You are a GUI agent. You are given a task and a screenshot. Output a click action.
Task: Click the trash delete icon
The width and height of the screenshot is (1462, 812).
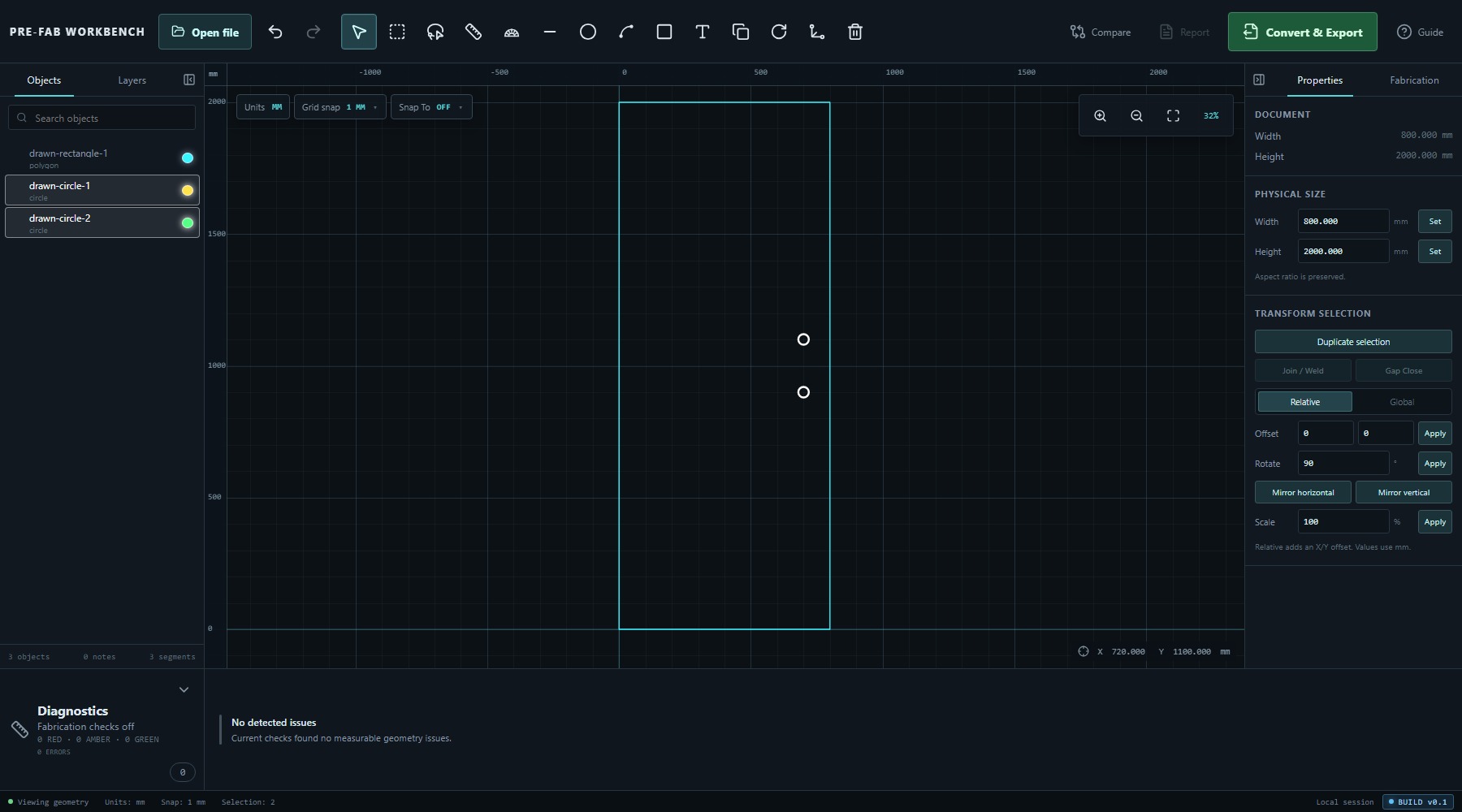855,32
